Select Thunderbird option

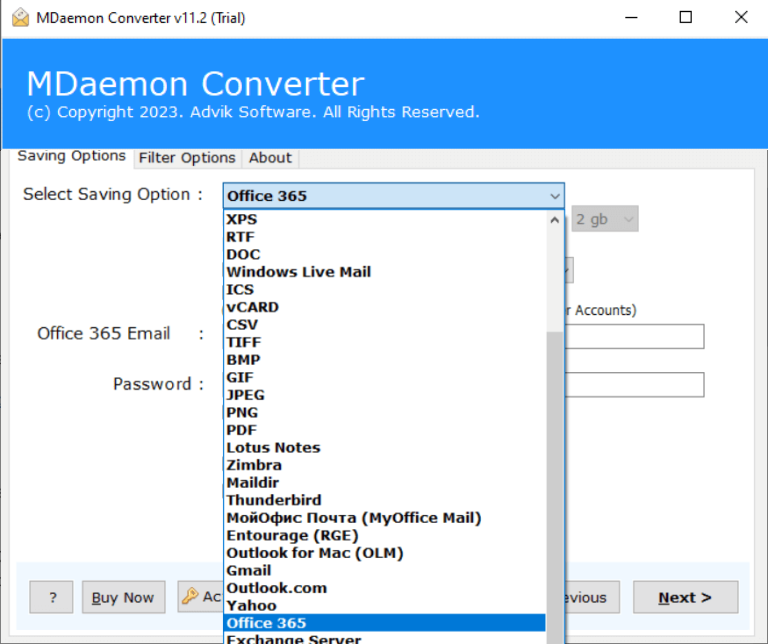point(385,501)
